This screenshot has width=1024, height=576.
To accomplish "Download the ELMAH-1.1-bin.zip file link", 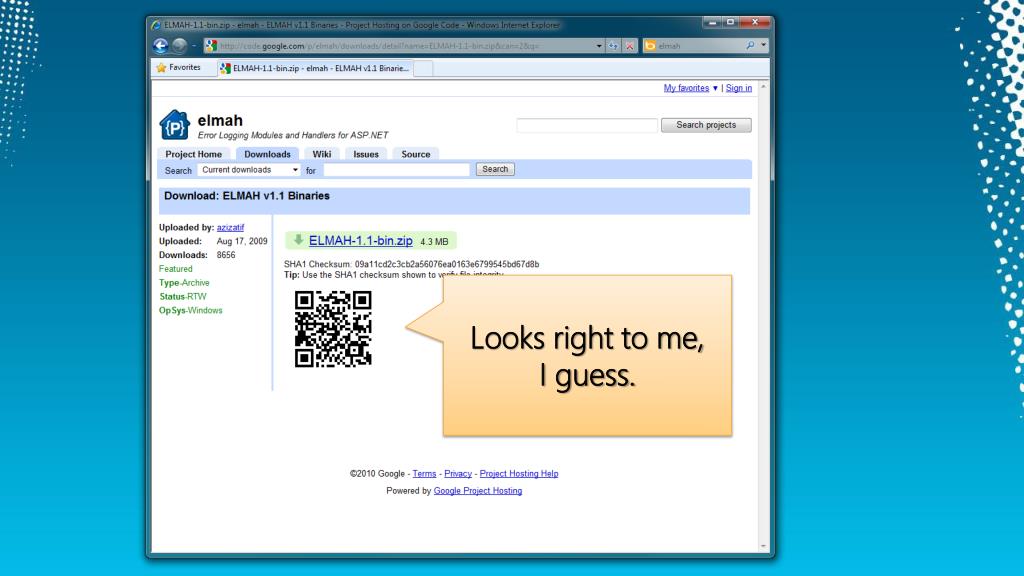I will [360, 240].
